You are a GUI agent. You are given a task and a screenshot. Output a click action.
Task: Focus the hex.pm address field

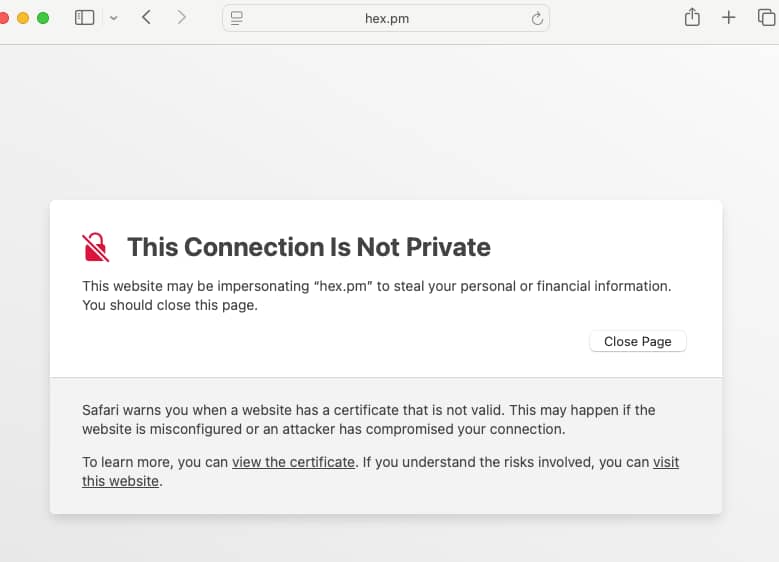pos(387,18)
